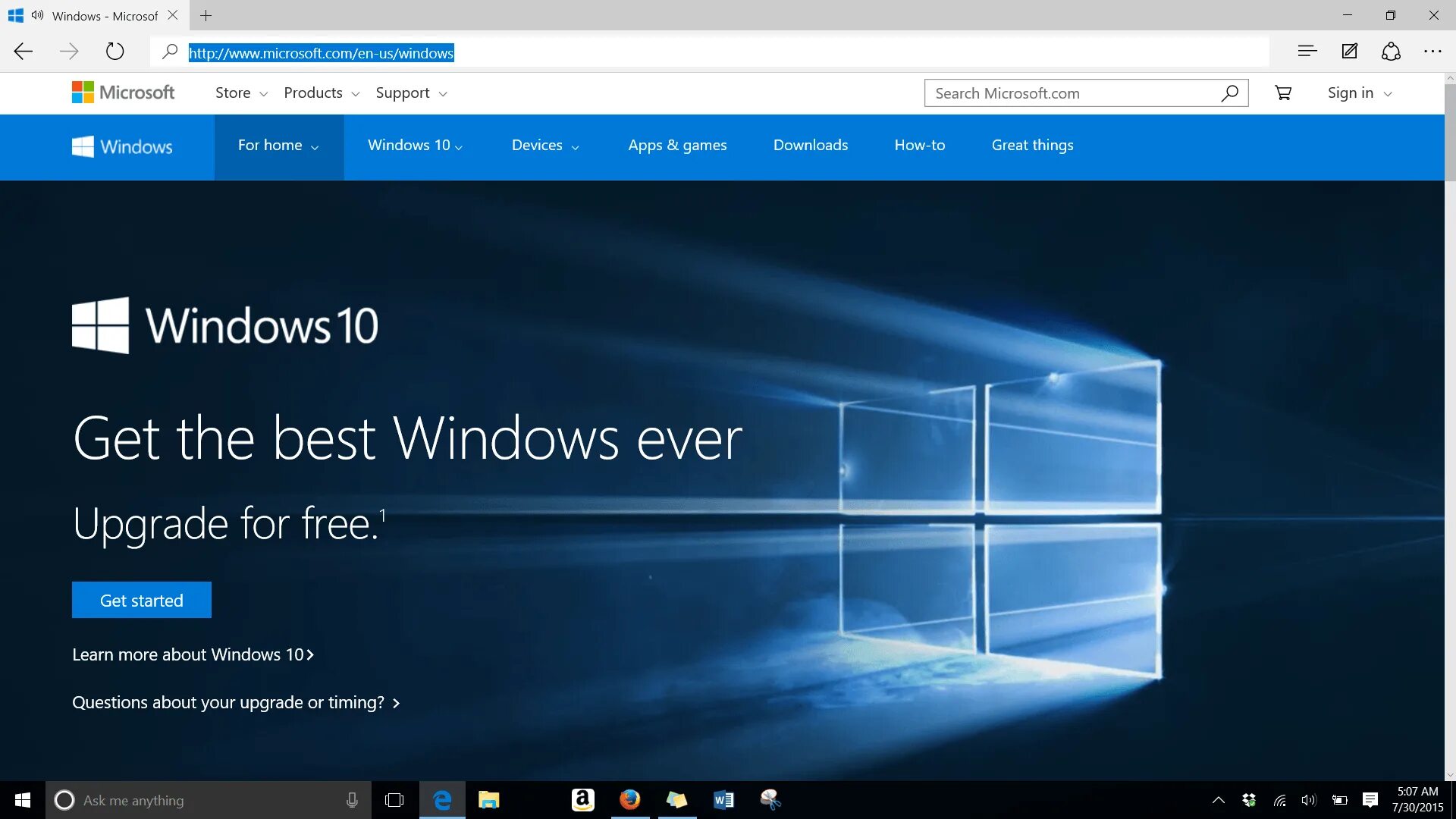The image size is (1456, 819).
Task: Refresh the current page
Action: point(115,52)
